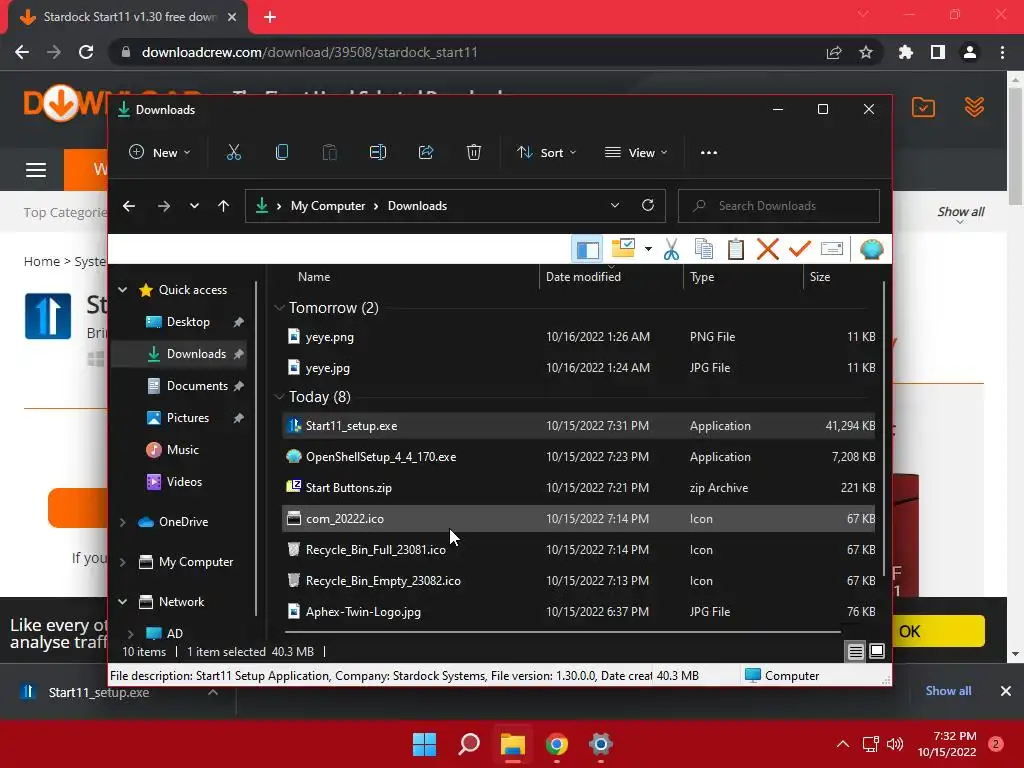
Task: Open the Sort dropdown menu
Action: [x=547, y=153]
